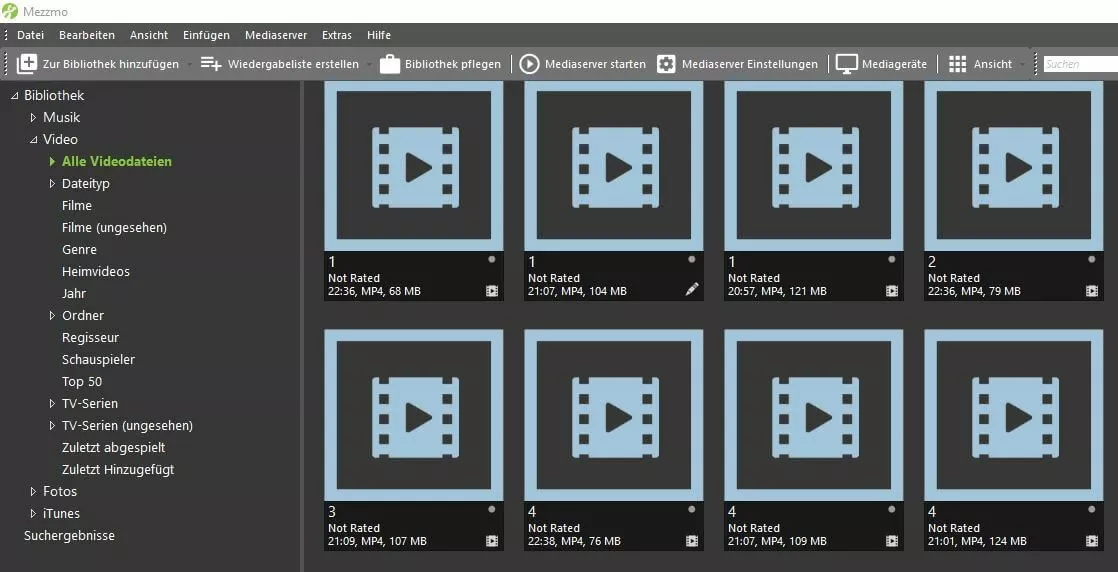
Task: Select Zuletzt Hinzugefügt in the tree
Action: point(118,469)
